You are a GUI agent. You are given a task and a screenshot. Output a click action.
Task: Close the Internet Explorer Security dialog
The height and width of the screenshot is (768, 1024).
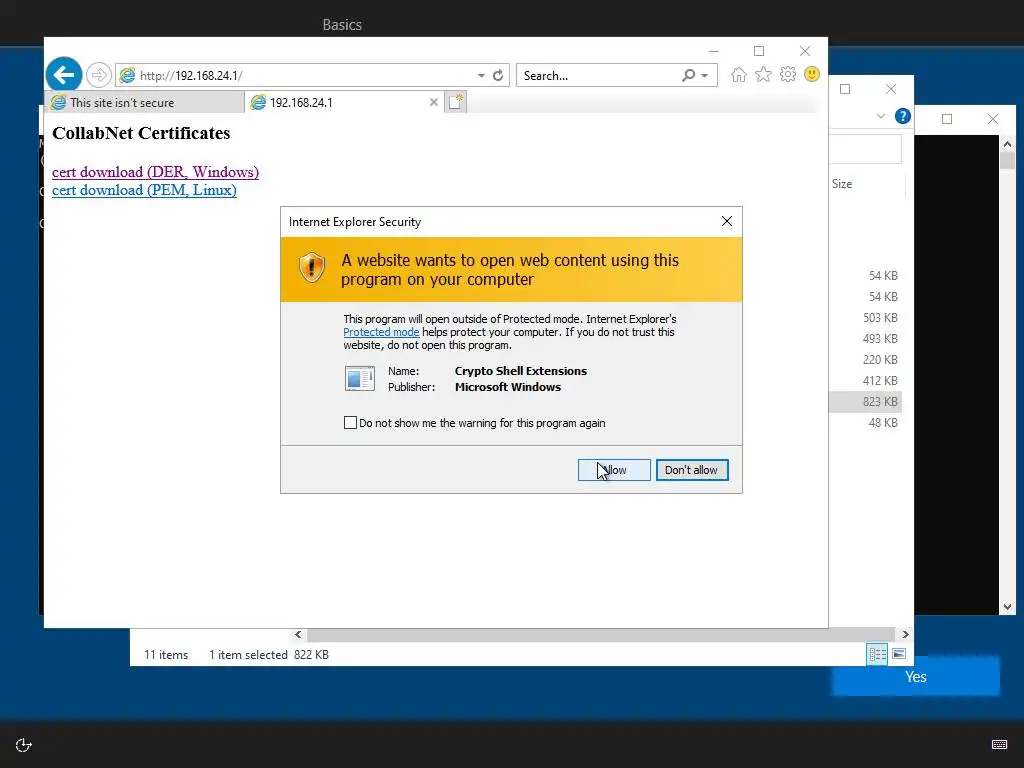(x=727, y=221)
